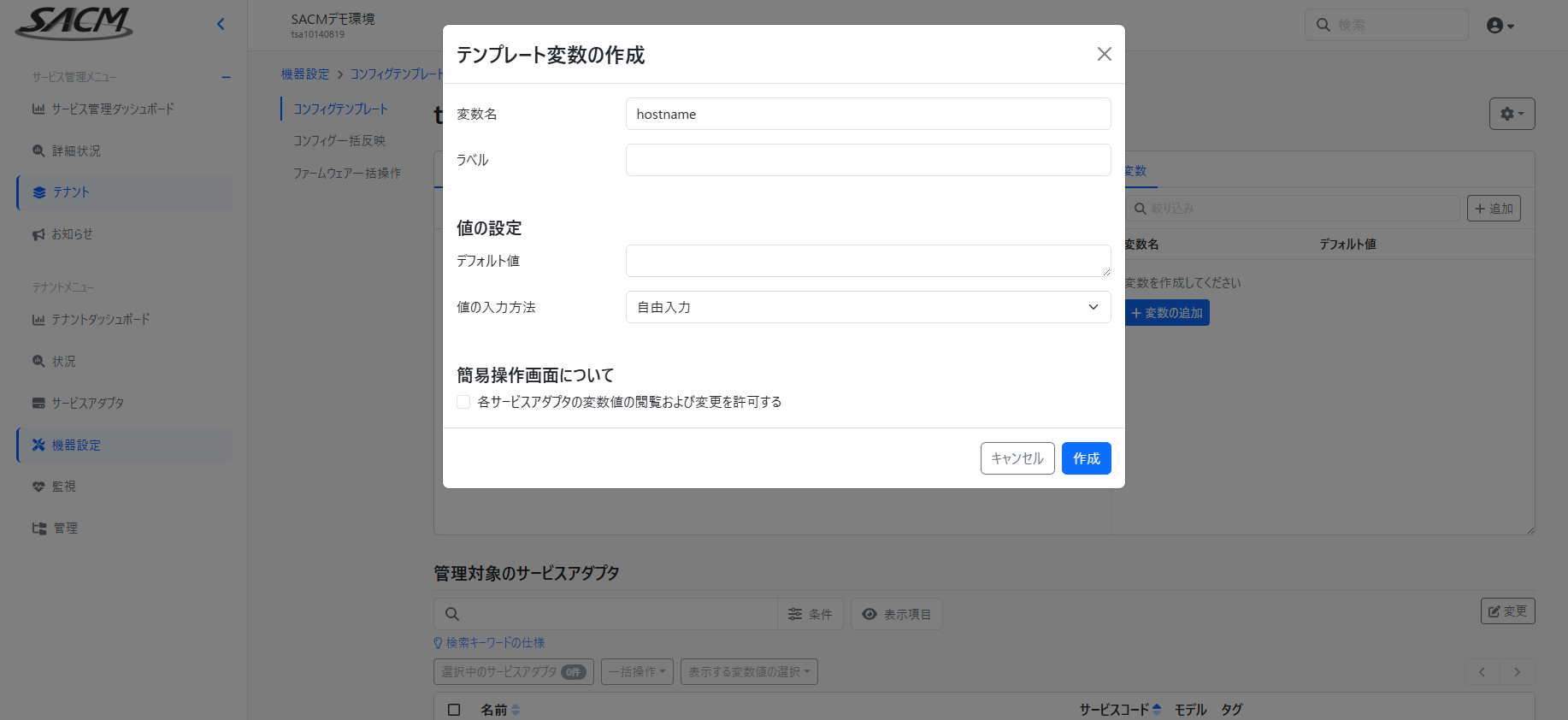The height and width of the screenshot is (720, 1568).
Task: Click the 変数名 input field
Action: pyautogui.click(x=868, y=114)
